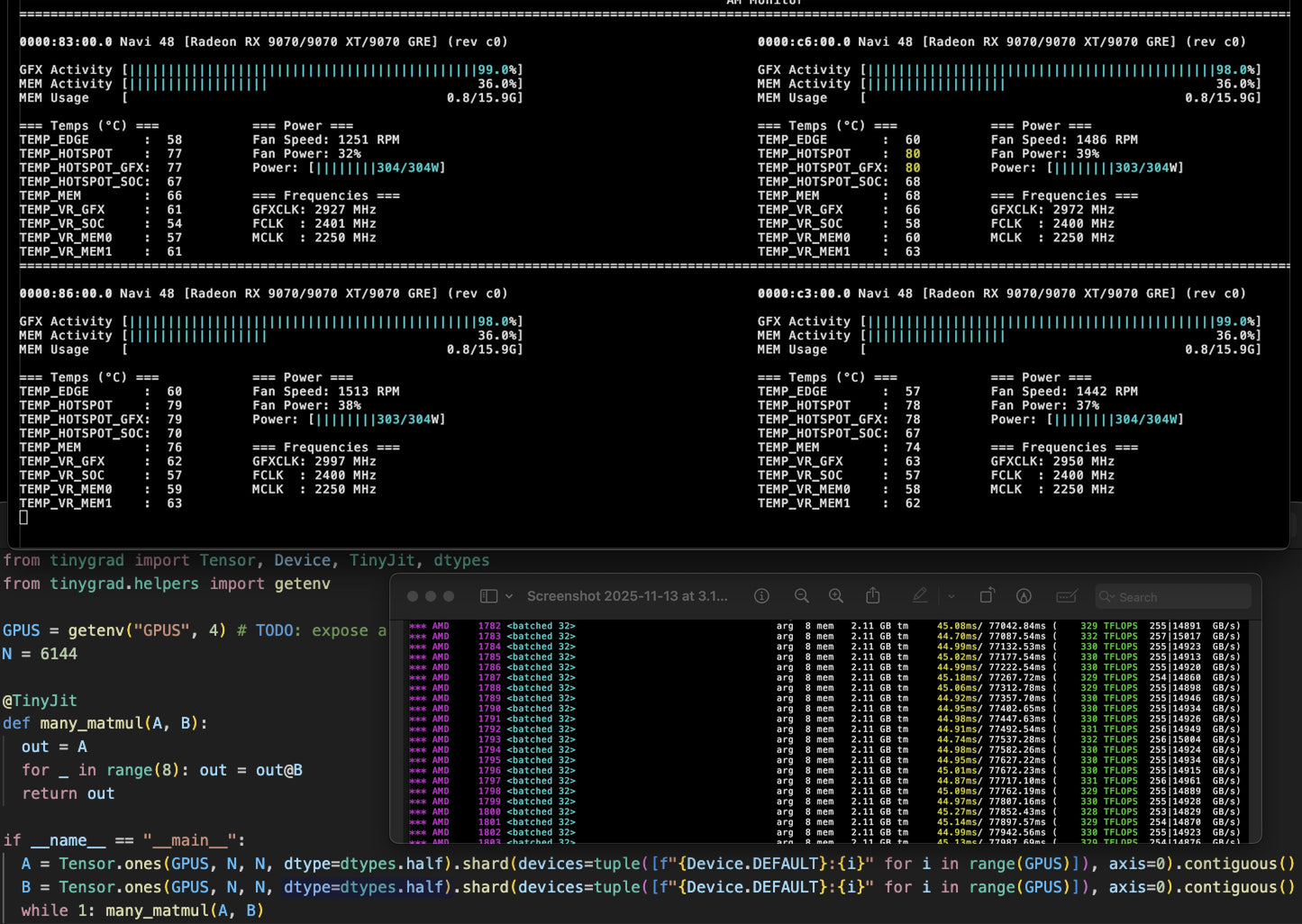The image size is (1302, 924).
Task: Open the Share menu icon in Preview
Action: tap(872, 596)
